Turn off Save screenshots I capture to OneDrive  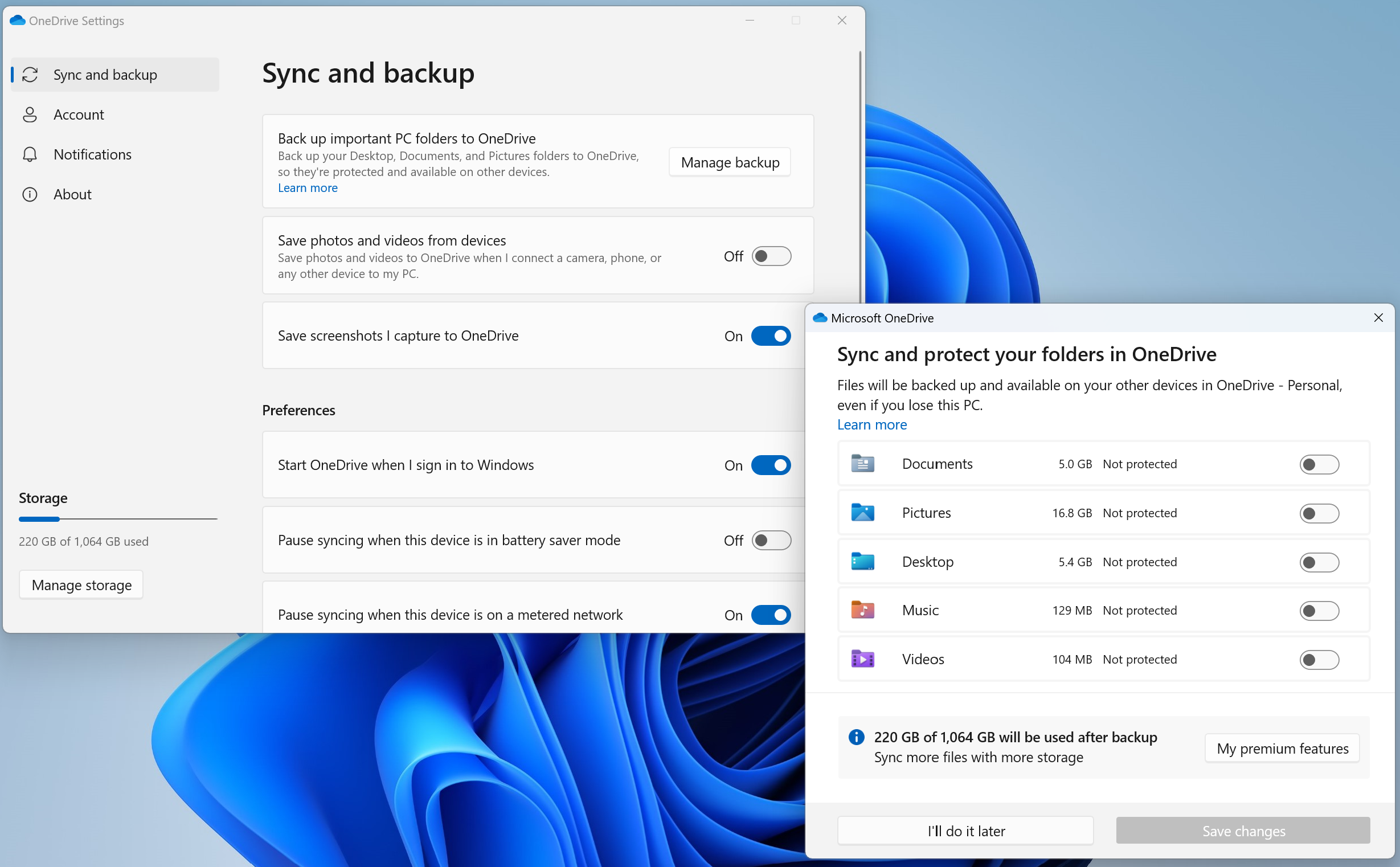coord(771,336)
